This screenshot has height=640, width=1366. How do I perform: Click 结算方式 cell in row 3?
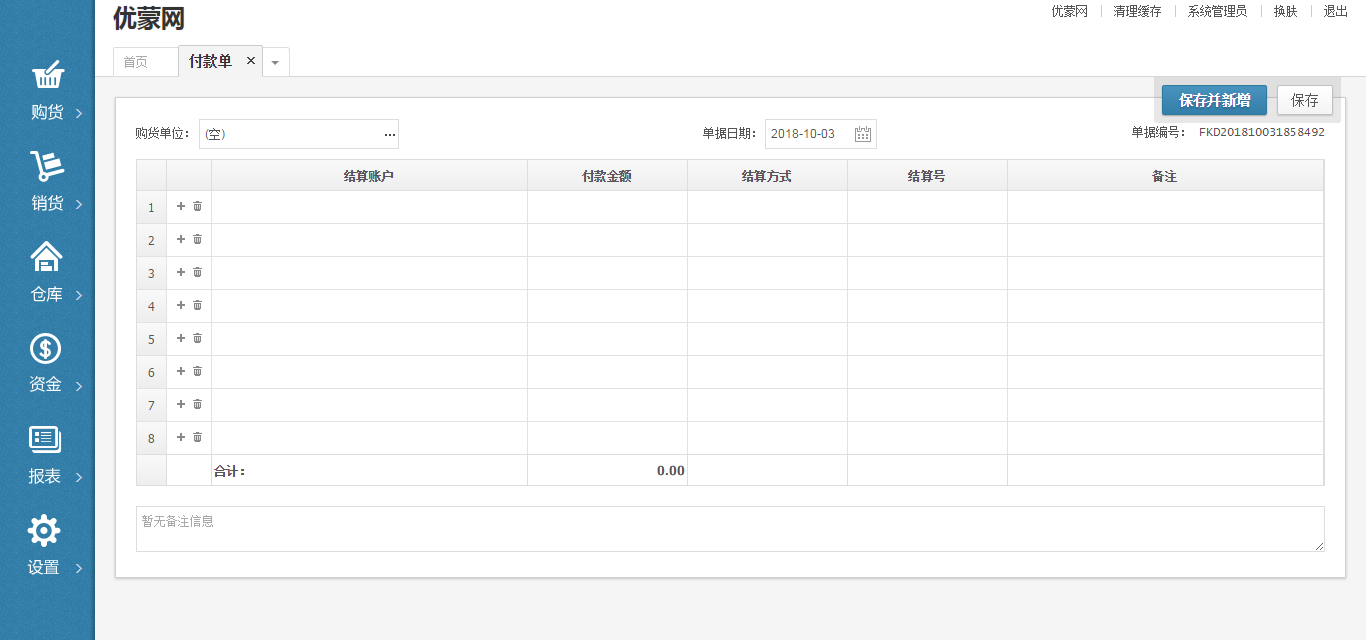[767, 273]
